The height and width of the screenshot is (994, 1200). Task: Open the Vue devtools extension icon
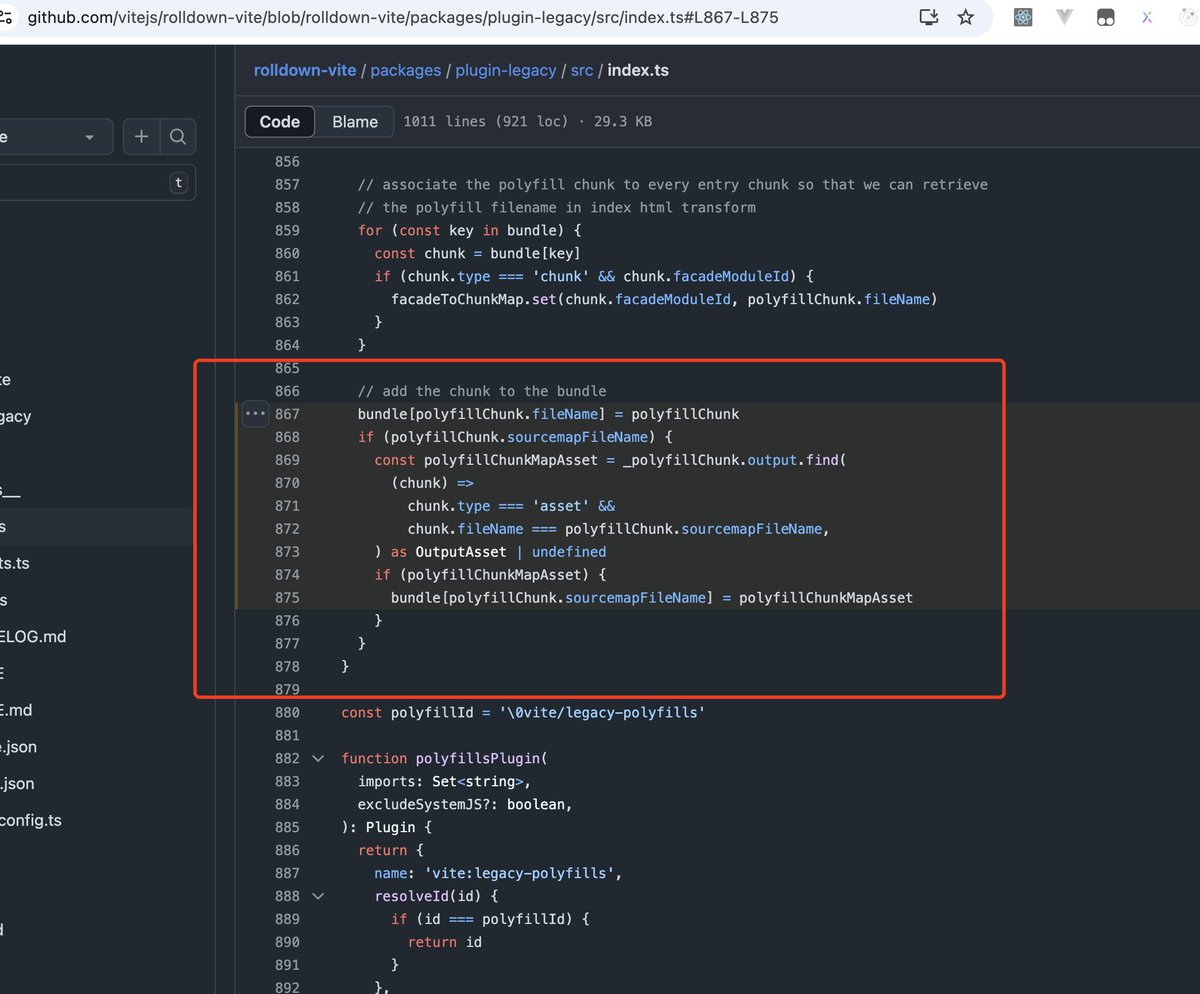[x=1064, y=17]
